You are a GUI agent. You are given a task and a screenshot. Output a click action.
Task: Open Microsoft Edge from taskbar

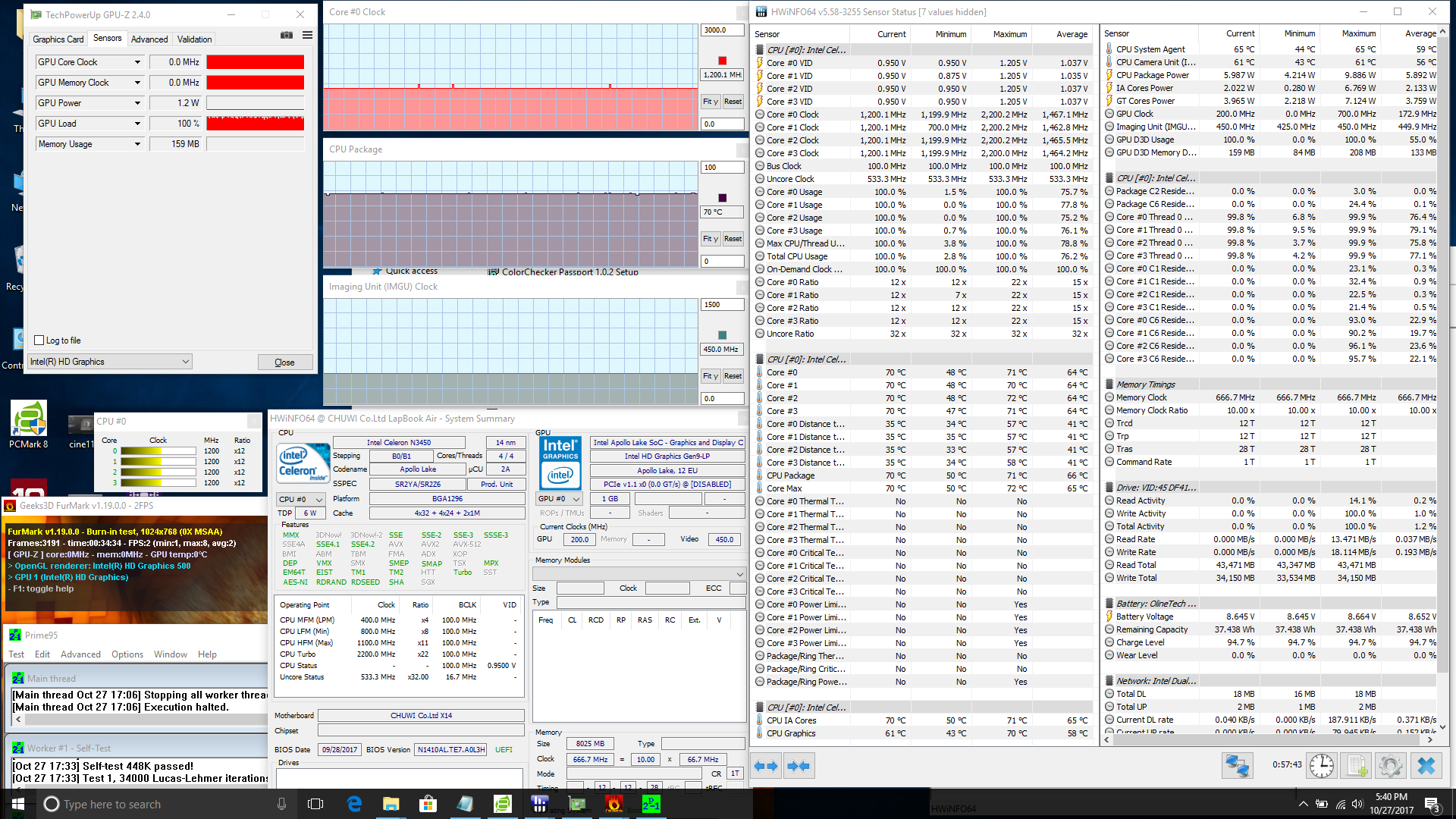coord(354,804)
